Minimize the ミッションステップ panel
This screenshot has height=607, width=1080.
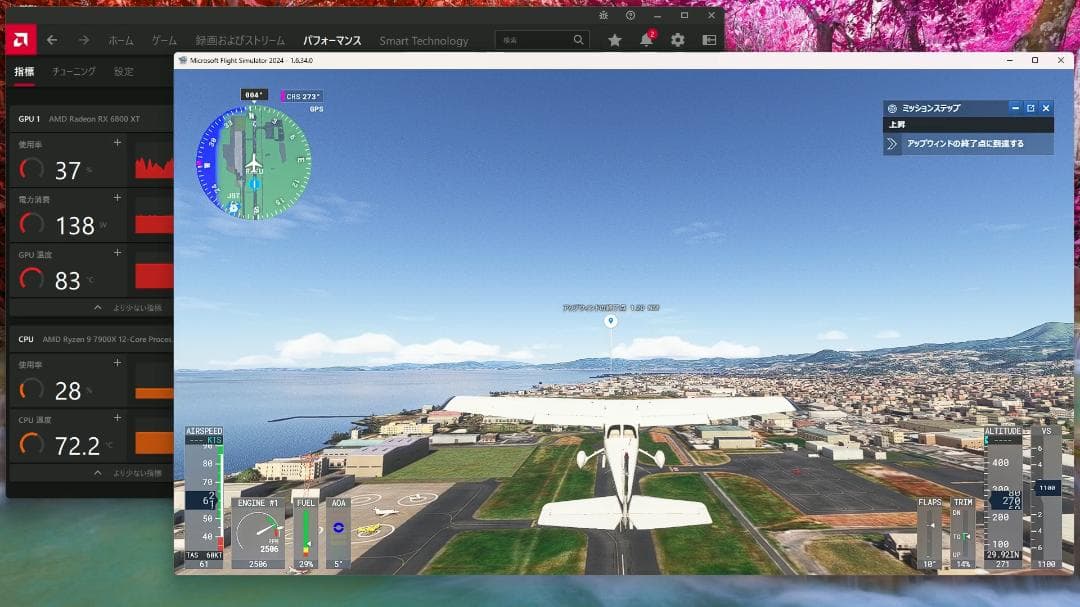coord(1015,108)
